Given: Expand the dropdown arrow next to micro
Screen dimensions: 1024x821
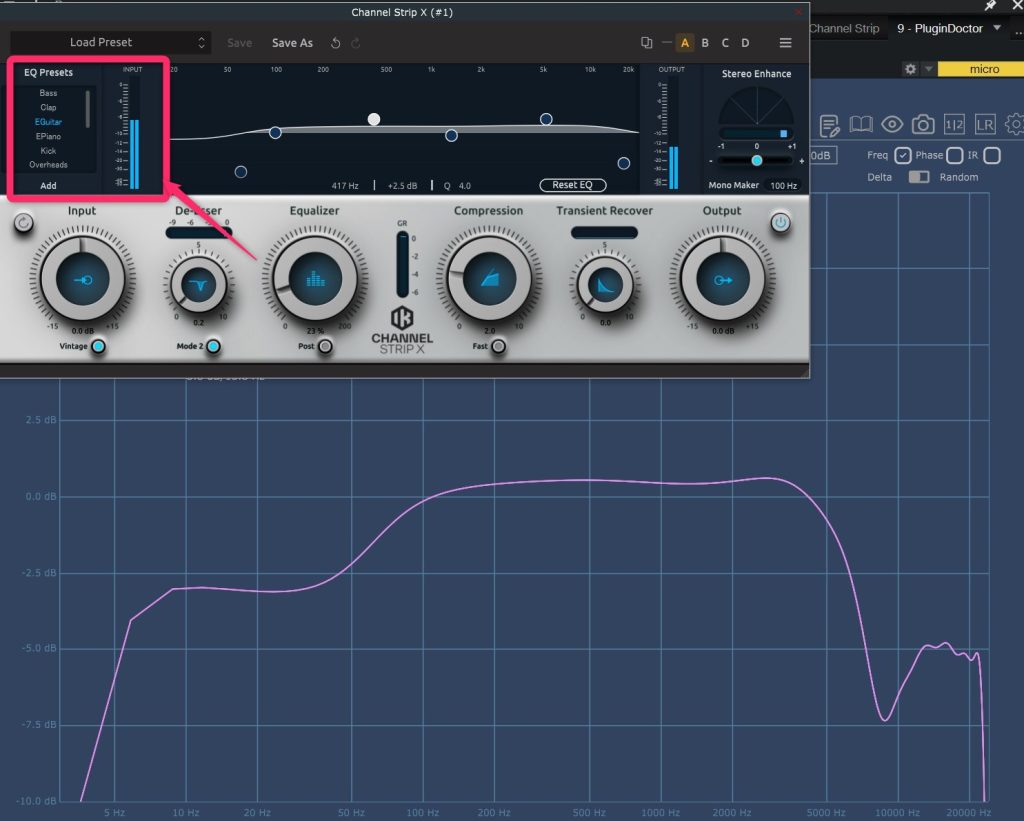Looking at the screenshot, I should pos(930,69).
